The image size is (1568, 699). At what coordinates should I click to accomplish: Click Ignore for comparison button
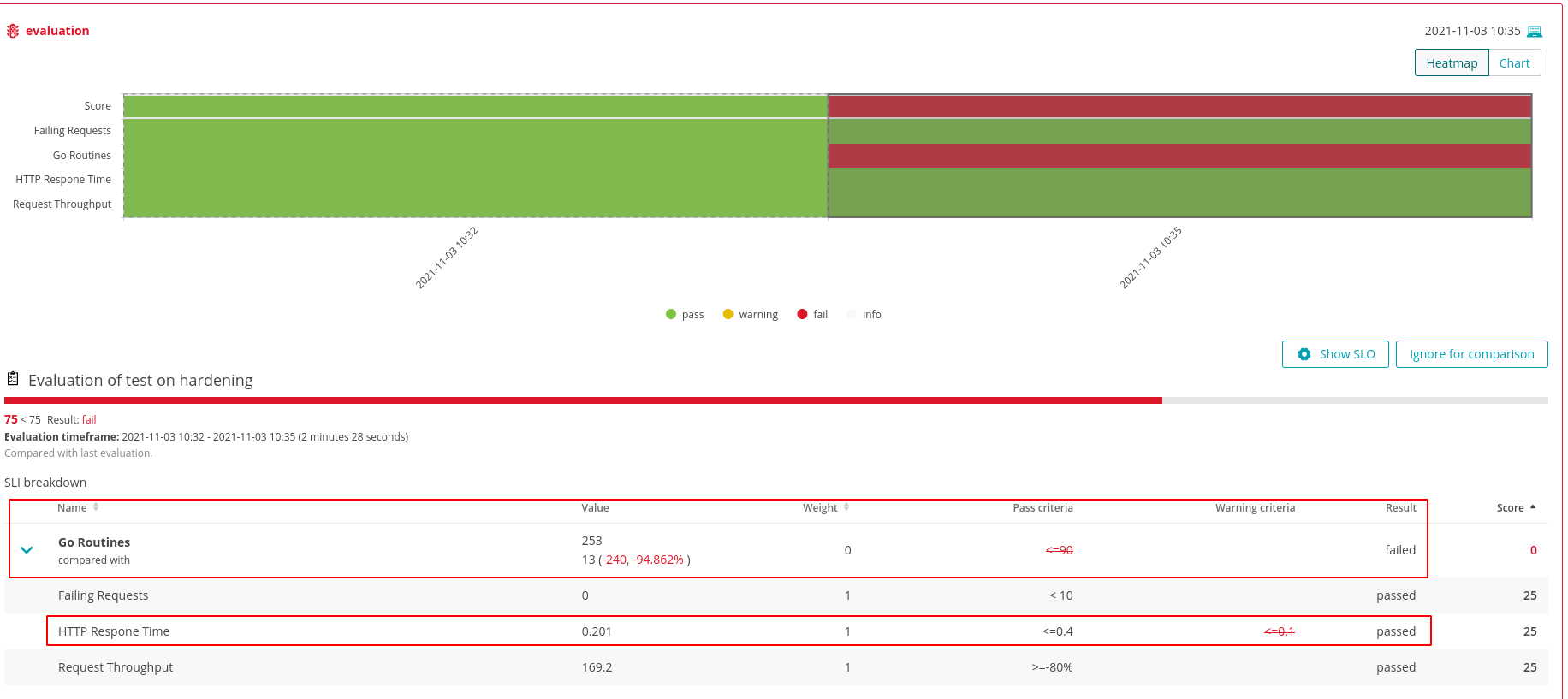click(1471, 354)
